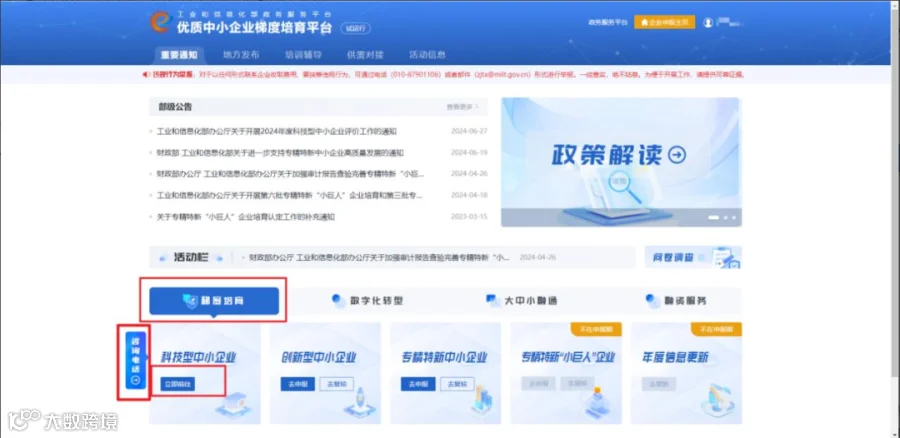The height and width of the screenshot is (438, 900).
Task: Click 去申报 under 创新型中小企业
Action: (x=297, y=384)
